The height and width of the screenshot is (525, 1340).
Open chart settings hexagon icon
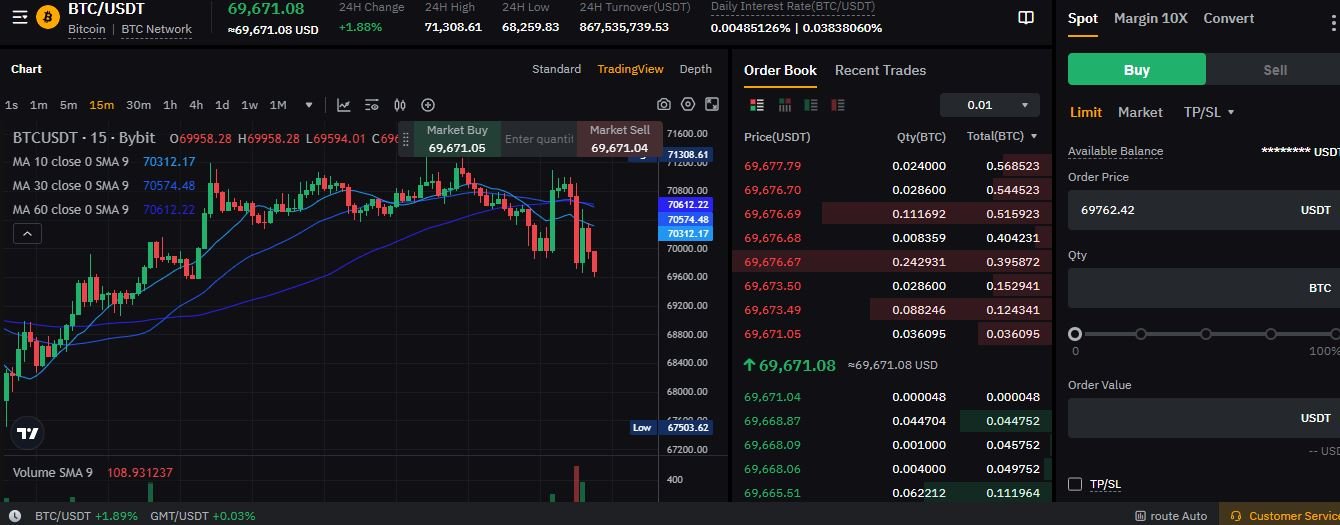pyautogui.click(x=688, y=105)
